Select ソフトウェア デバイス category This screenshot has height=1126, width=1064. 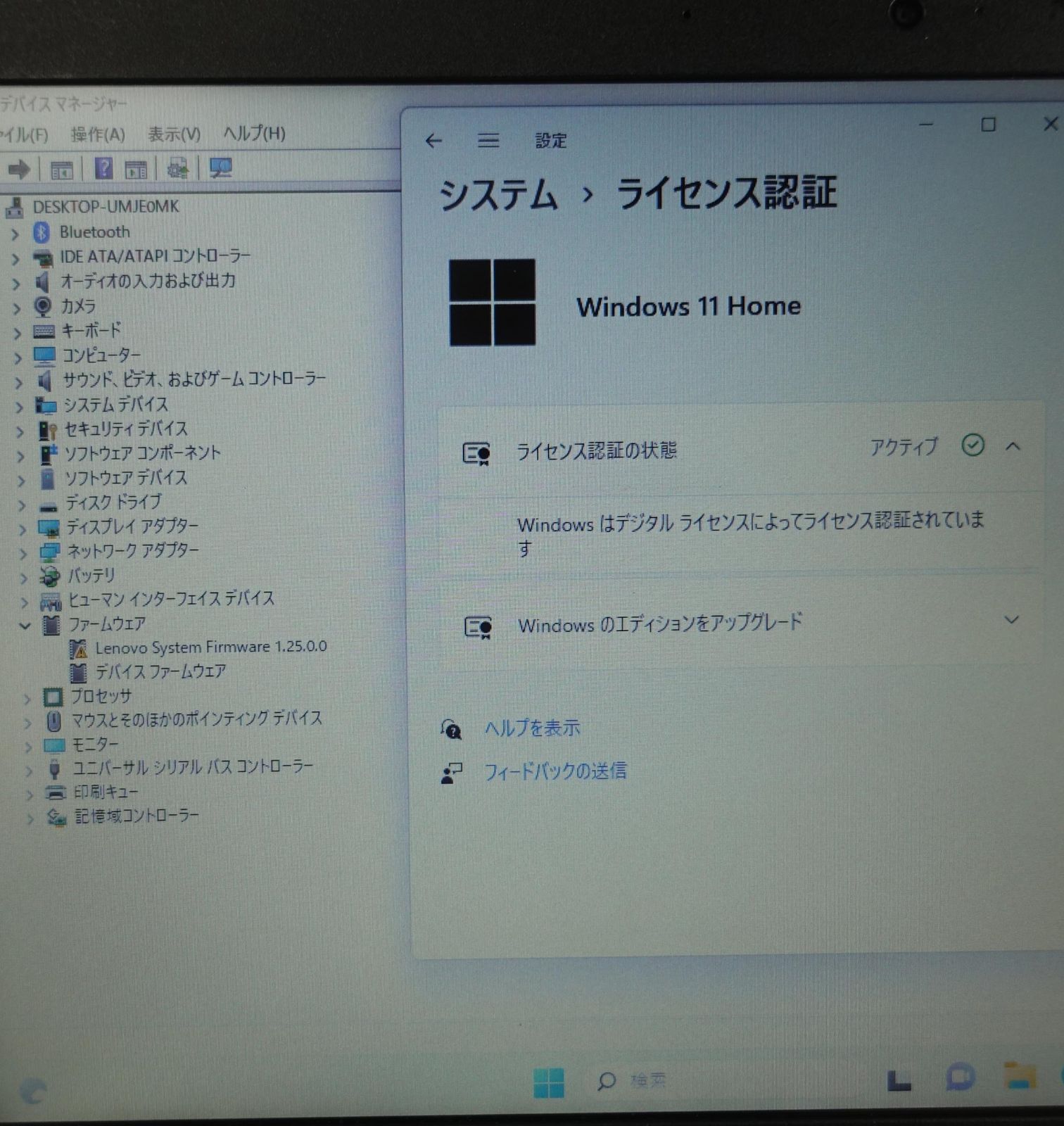coord(127,478)
